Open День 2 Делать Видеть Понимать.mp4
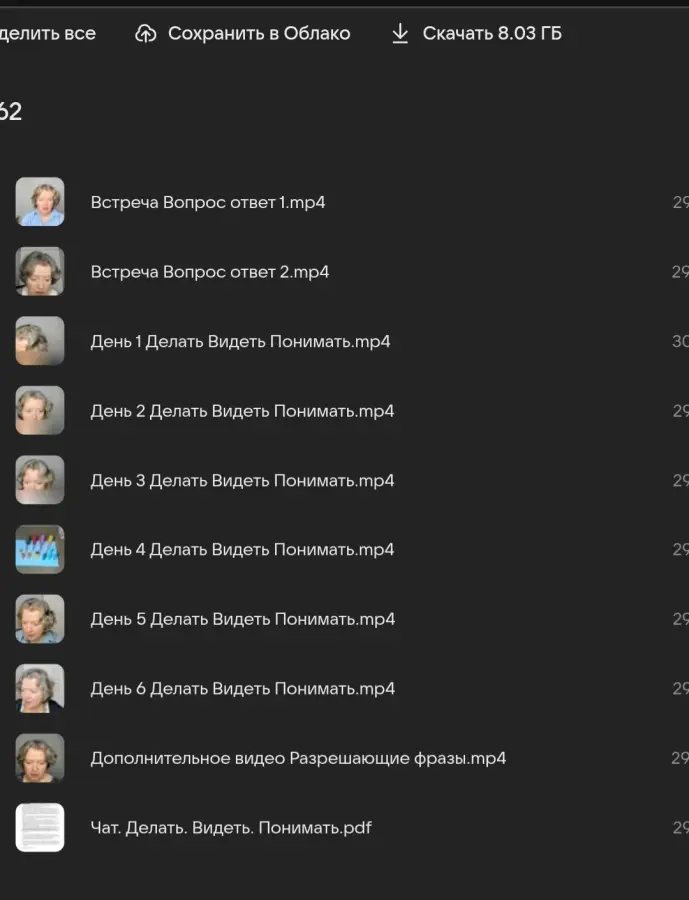Viewport: 689px width, 900px height. coord(242,411)
